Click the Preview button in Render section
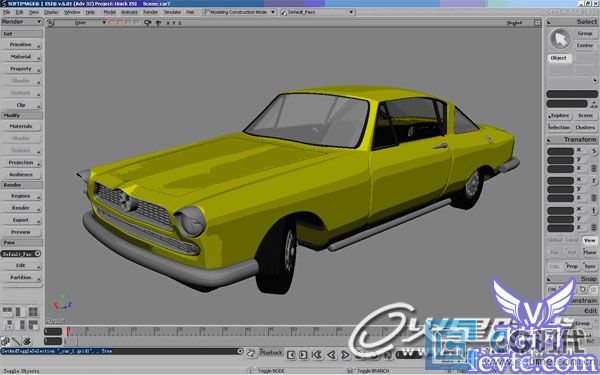The width and height of the screenshot is (600, 375). (x=21, y=232)
